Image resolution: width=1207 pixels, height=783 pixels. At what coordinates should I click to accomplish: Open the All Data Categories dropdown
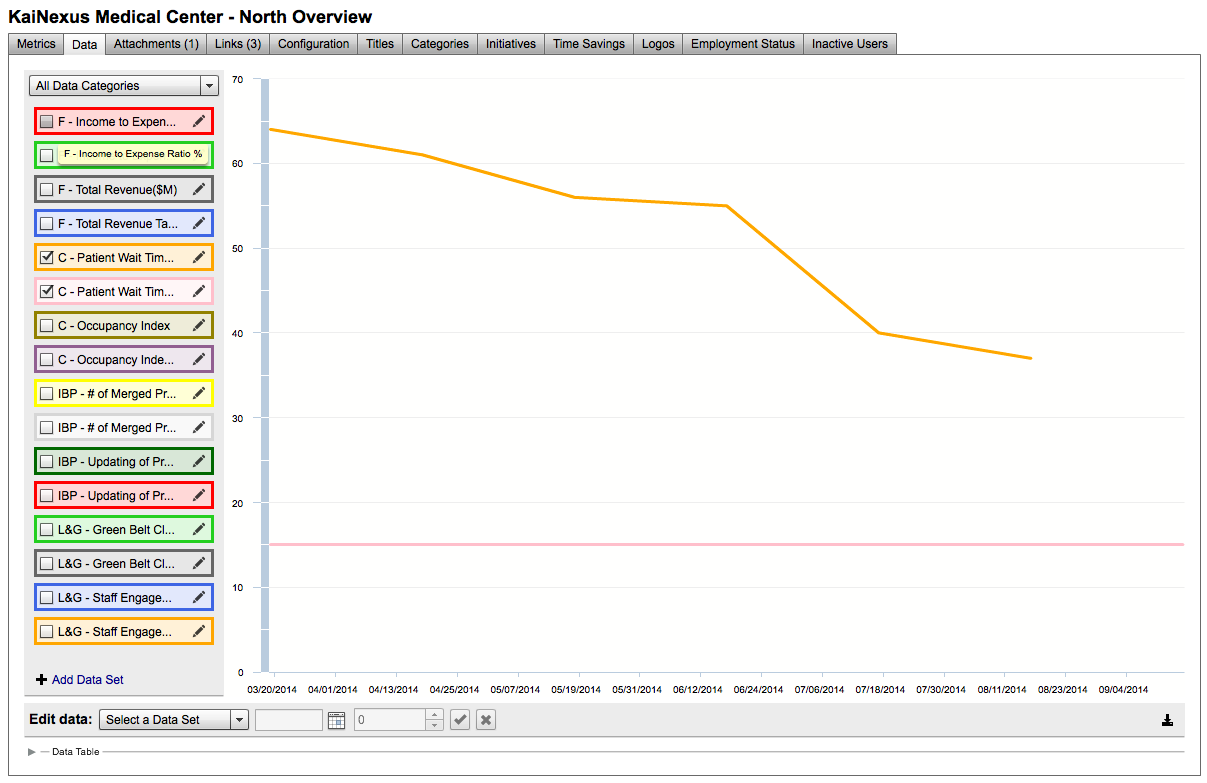point(124,86)
